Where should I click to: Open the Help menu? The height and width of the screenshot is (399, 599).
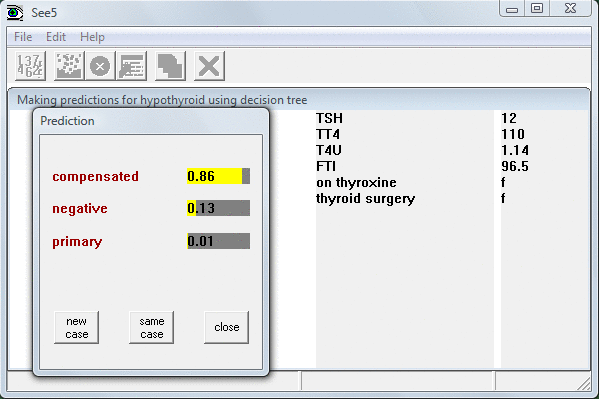click(x=92, y=37)
